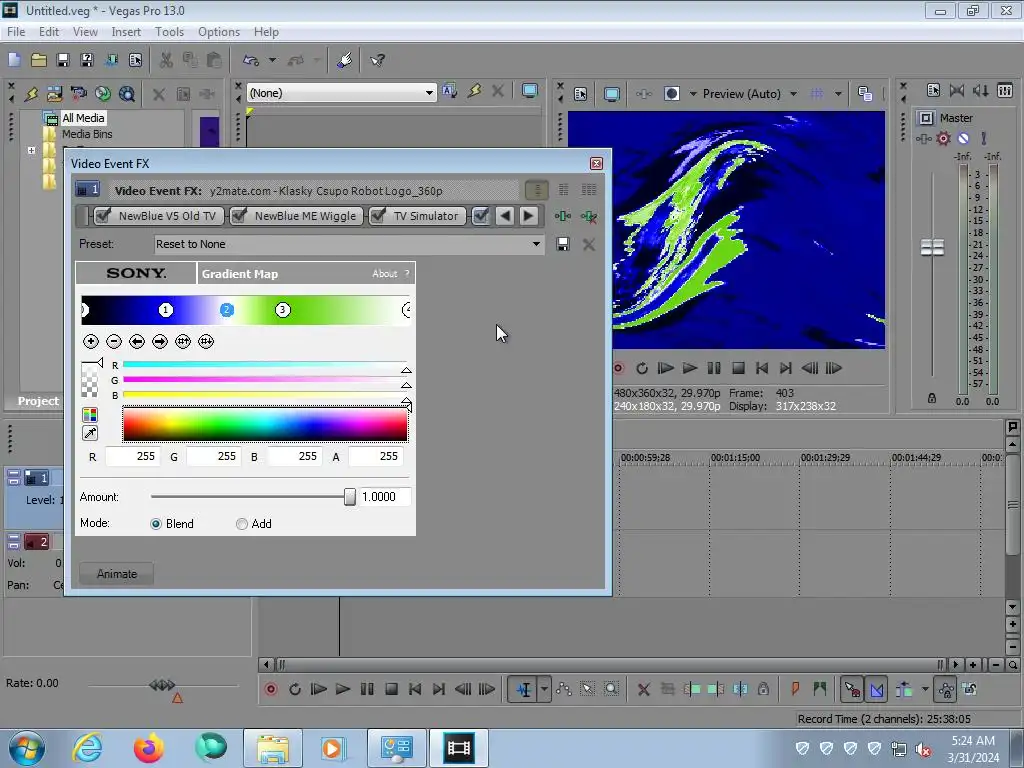Click the About link in Gradient Map

pos(384,274)
